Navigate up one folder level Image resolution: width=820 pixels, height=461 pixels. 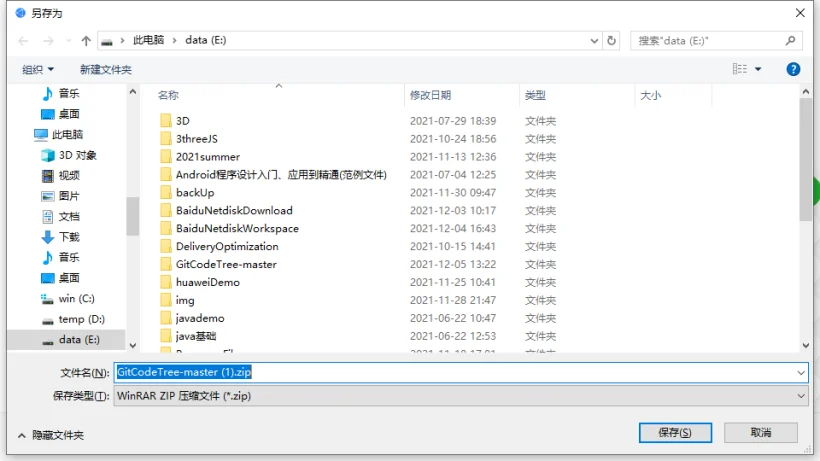click(x=86, y=41)
